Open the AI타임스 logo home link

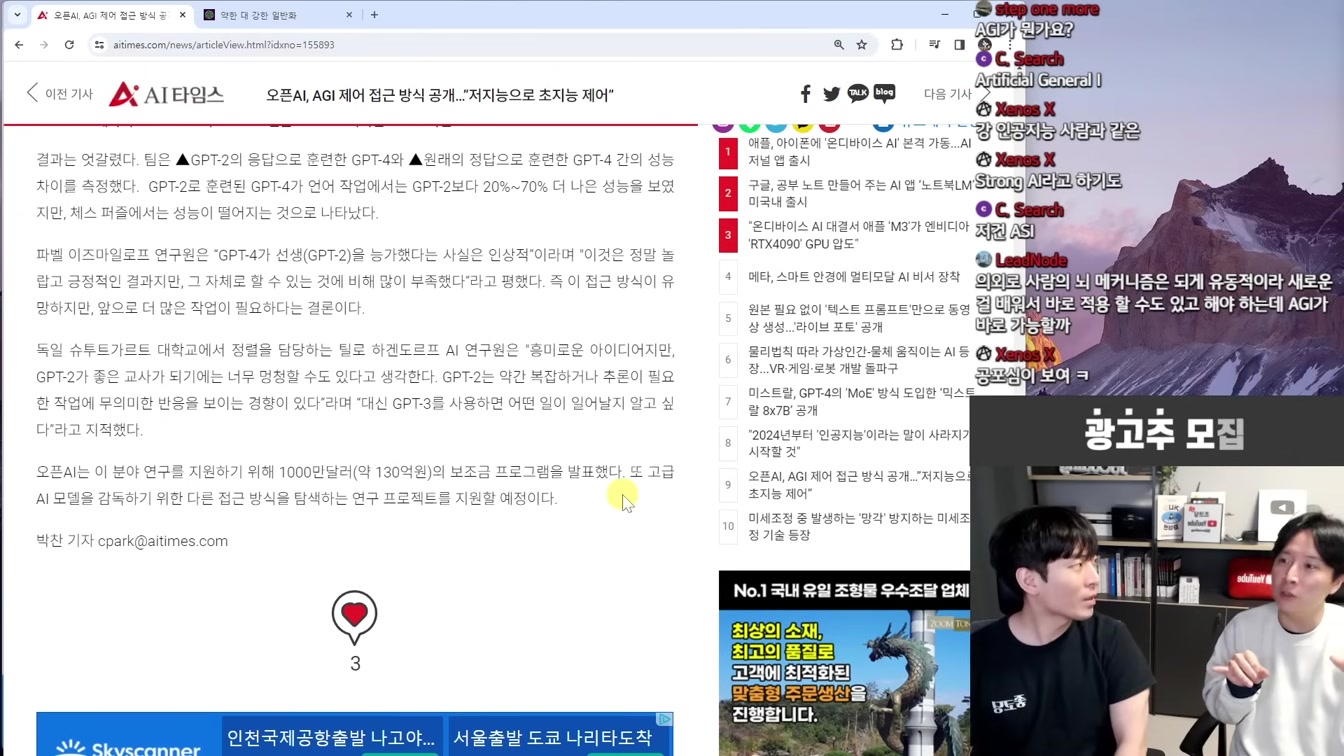tap(166, 94)
